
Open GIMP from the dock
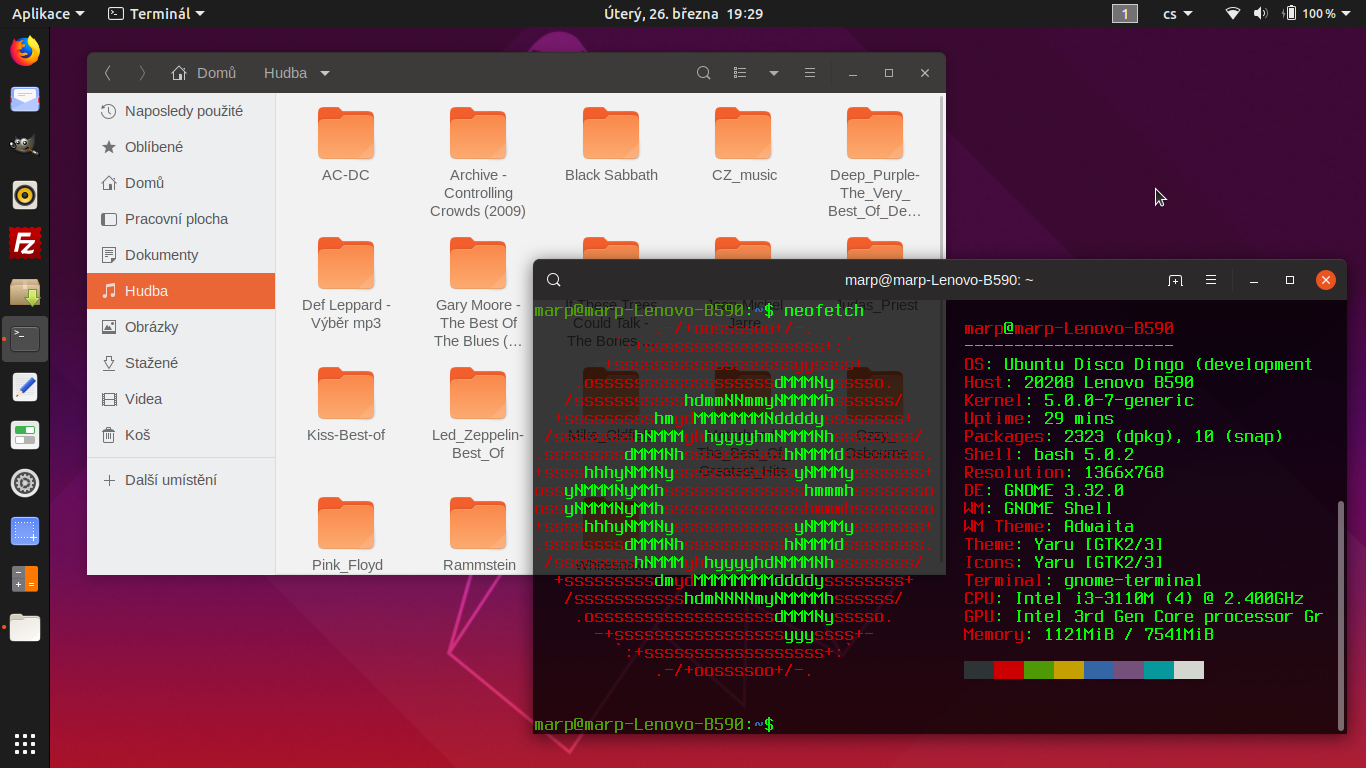(x=25, y=147)
